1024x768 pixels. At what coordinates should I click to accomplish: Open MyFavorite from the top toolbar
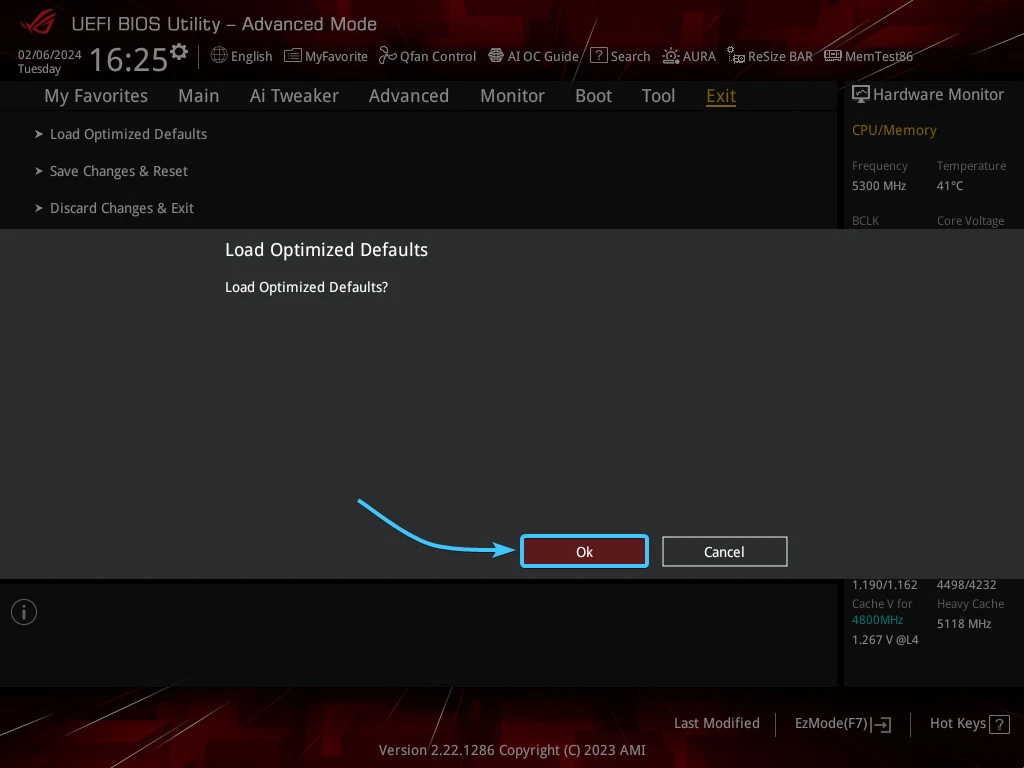(x=293, y=56)
